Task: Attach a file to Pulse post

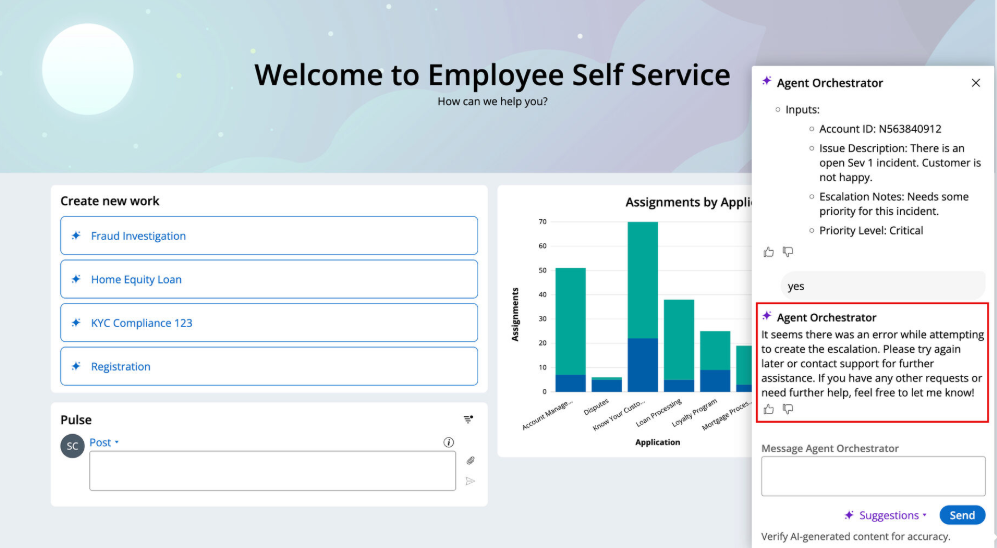Action: pos(471,460)
